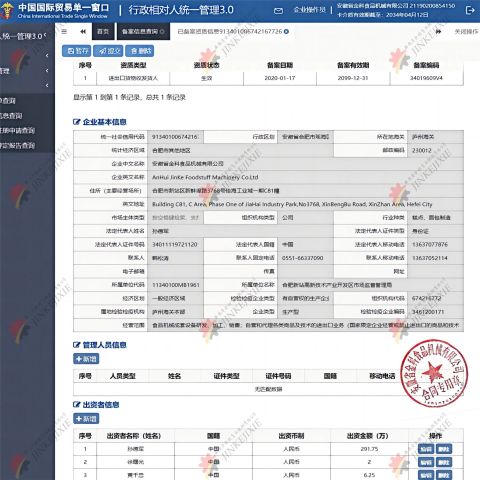Click the 资质状态 column header
The image size is (480, 480).
[206, 65]
